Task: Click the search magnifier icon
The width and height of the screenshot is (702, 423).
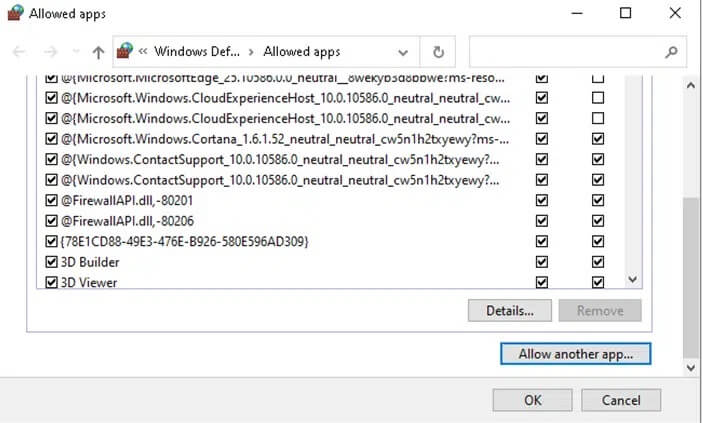Action: [x=671, y=52]
